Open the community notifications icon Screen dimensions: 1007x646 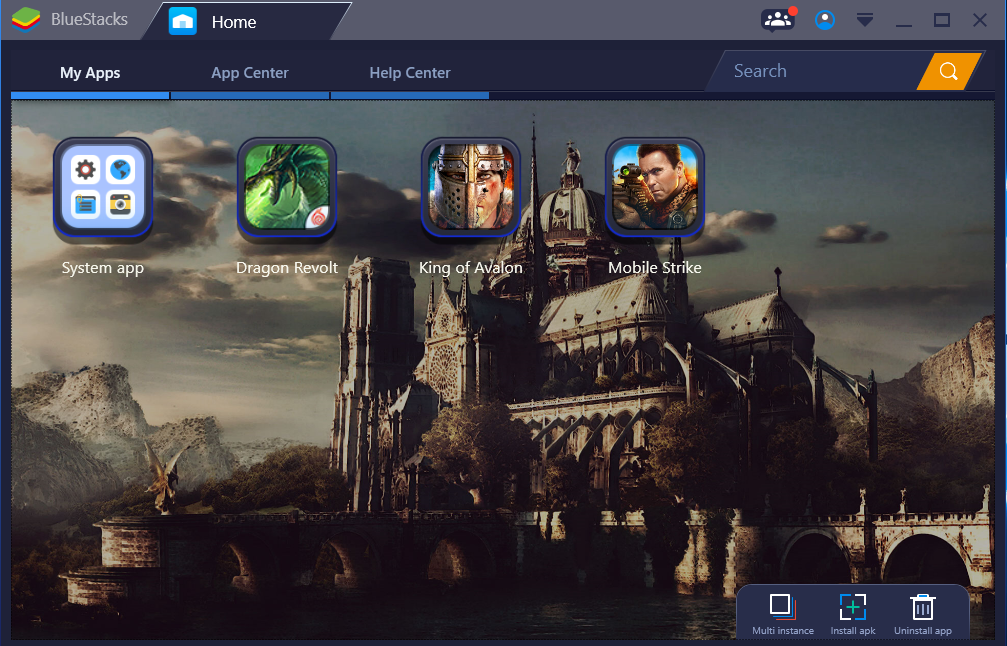[777, 20]
